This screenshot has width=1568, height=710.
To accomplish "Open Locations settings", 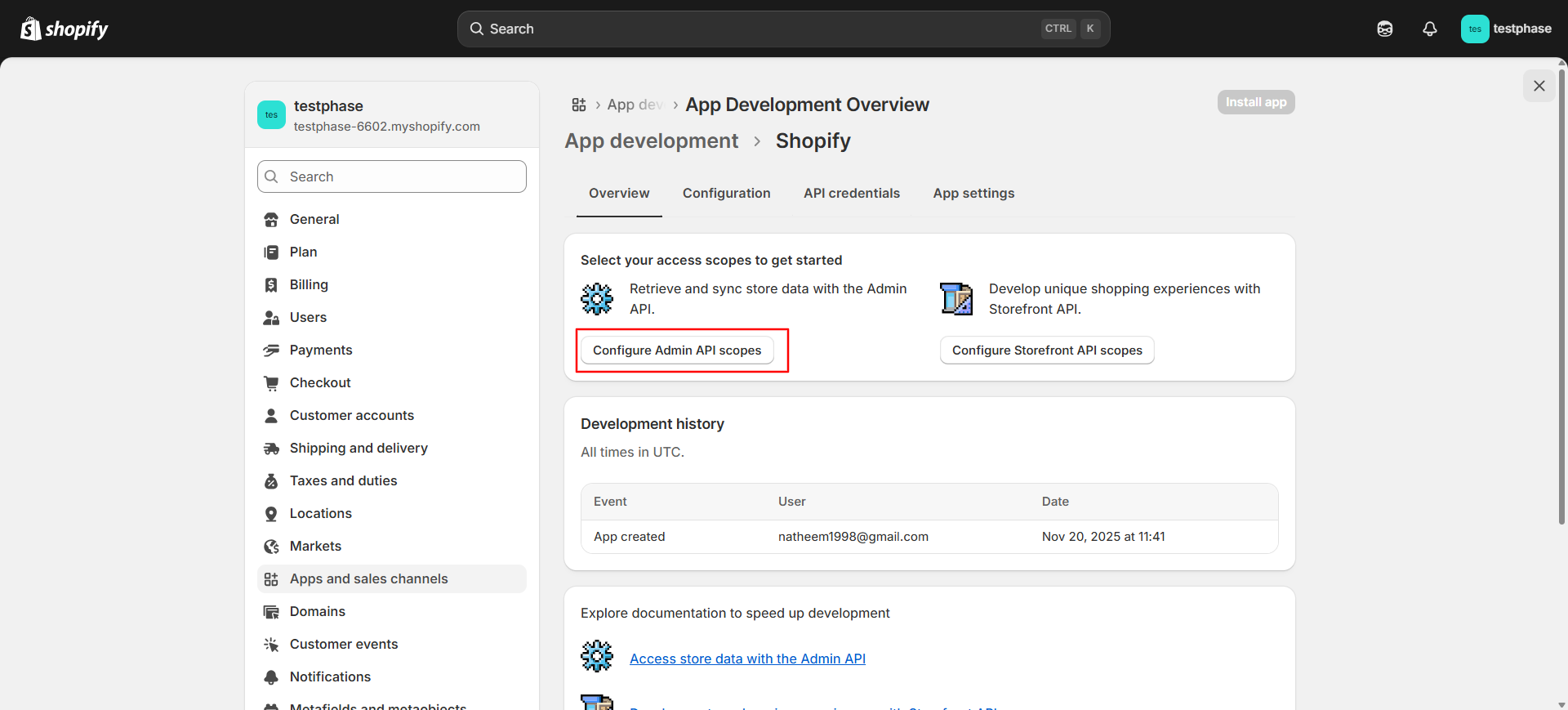I will click(392, 513).
